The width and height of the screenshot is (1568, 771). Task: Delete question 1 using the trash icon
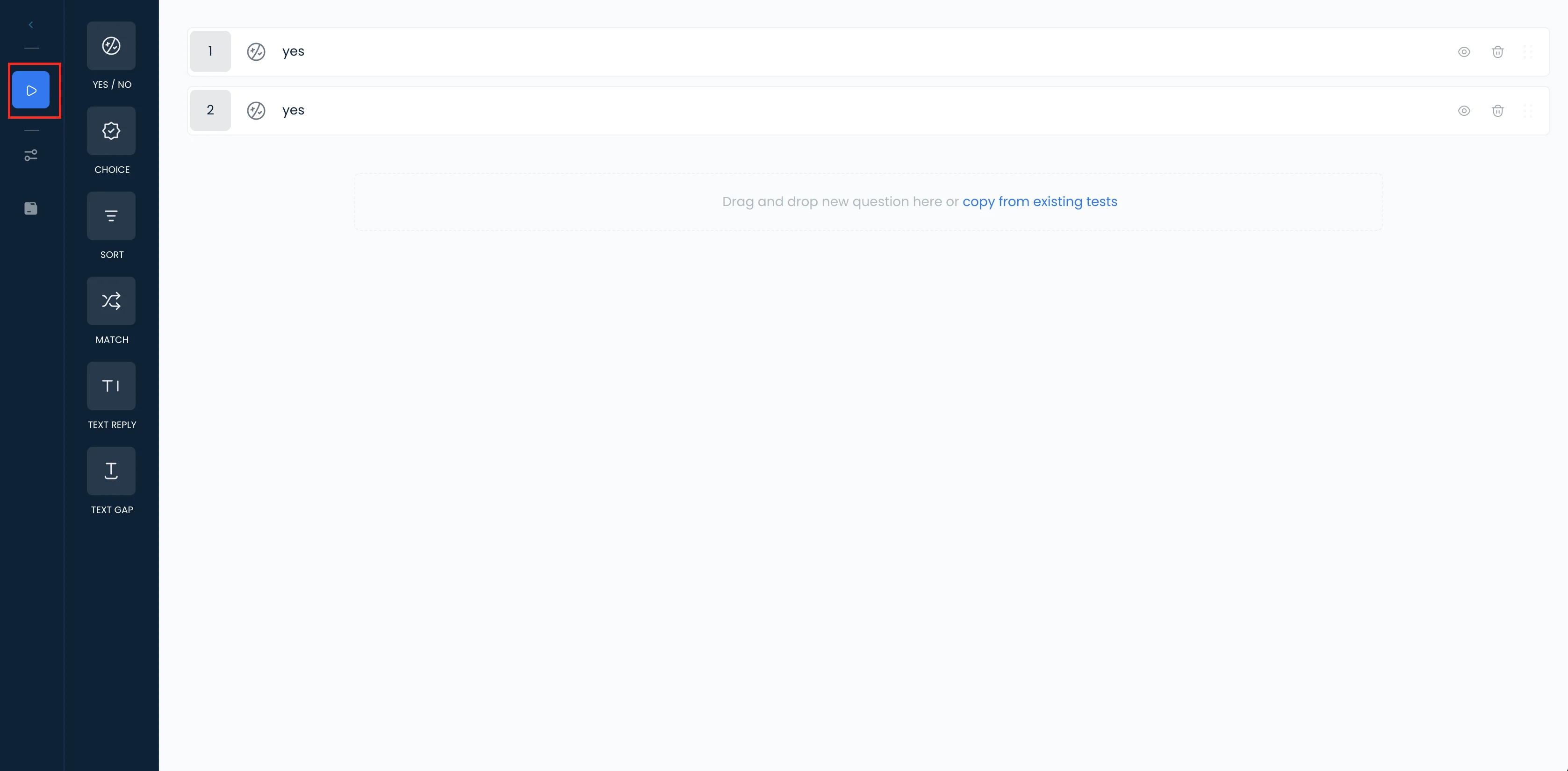pyautogui.click(x=1497, y=52)
